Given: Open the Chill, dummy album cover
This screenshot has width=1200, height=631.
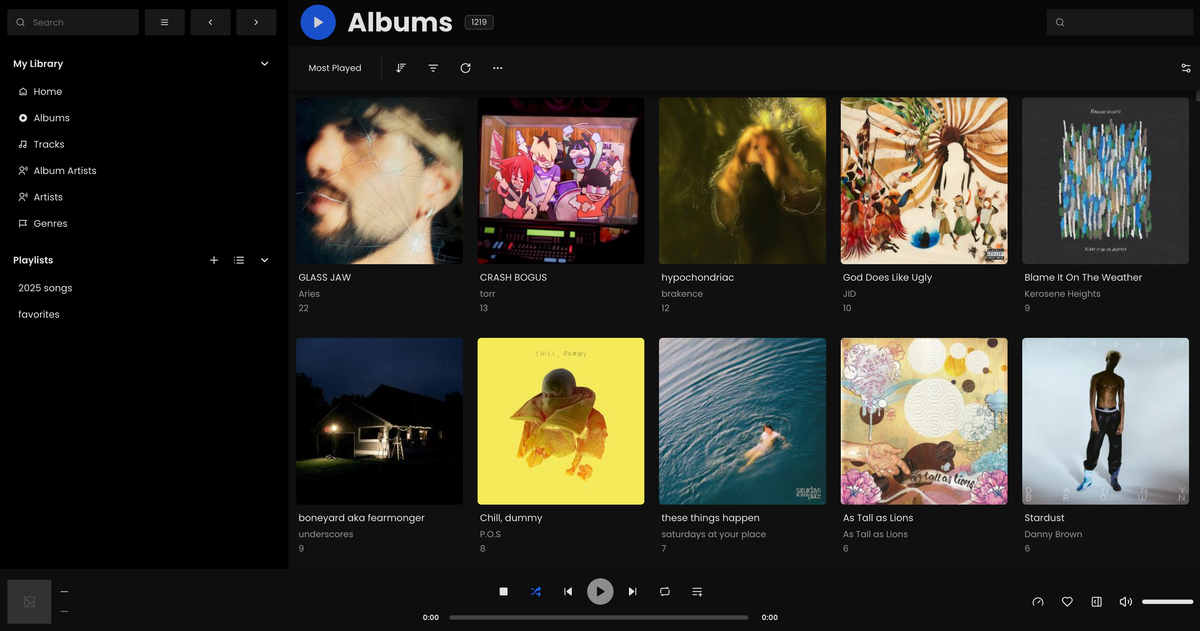Looking at the screenshot, I should [560, 421].
